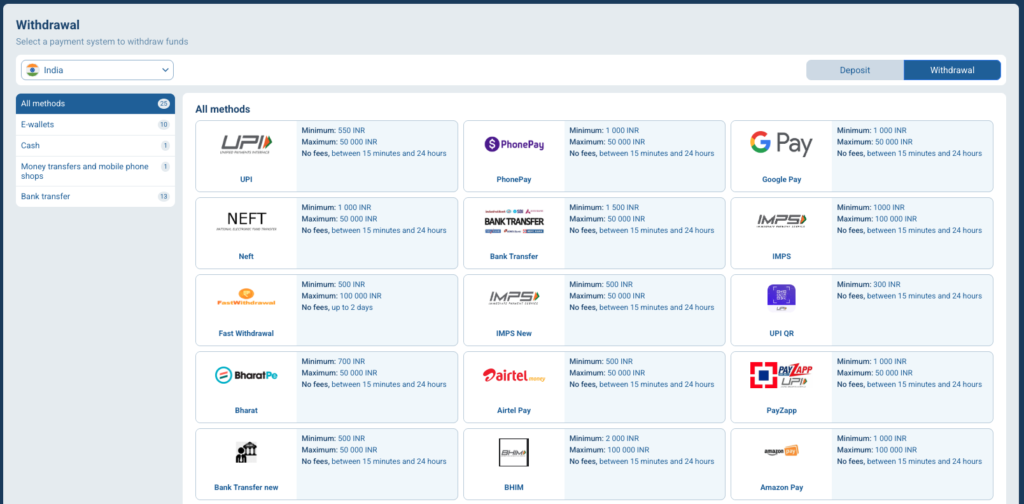The image size is (1024, 504).
Task: Click 'Minimum: 2 000 INR' text
Action: click(x=604, y=439)
